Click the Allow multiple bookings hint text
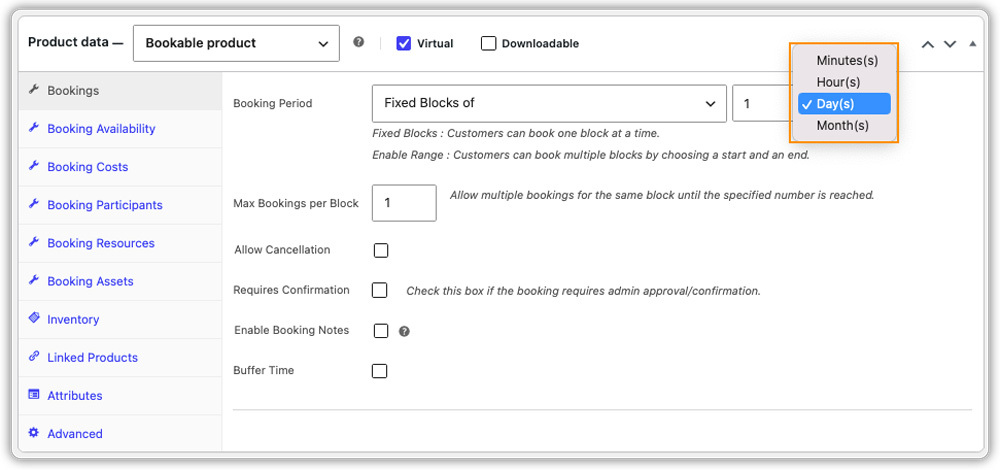 pos(661,195)
